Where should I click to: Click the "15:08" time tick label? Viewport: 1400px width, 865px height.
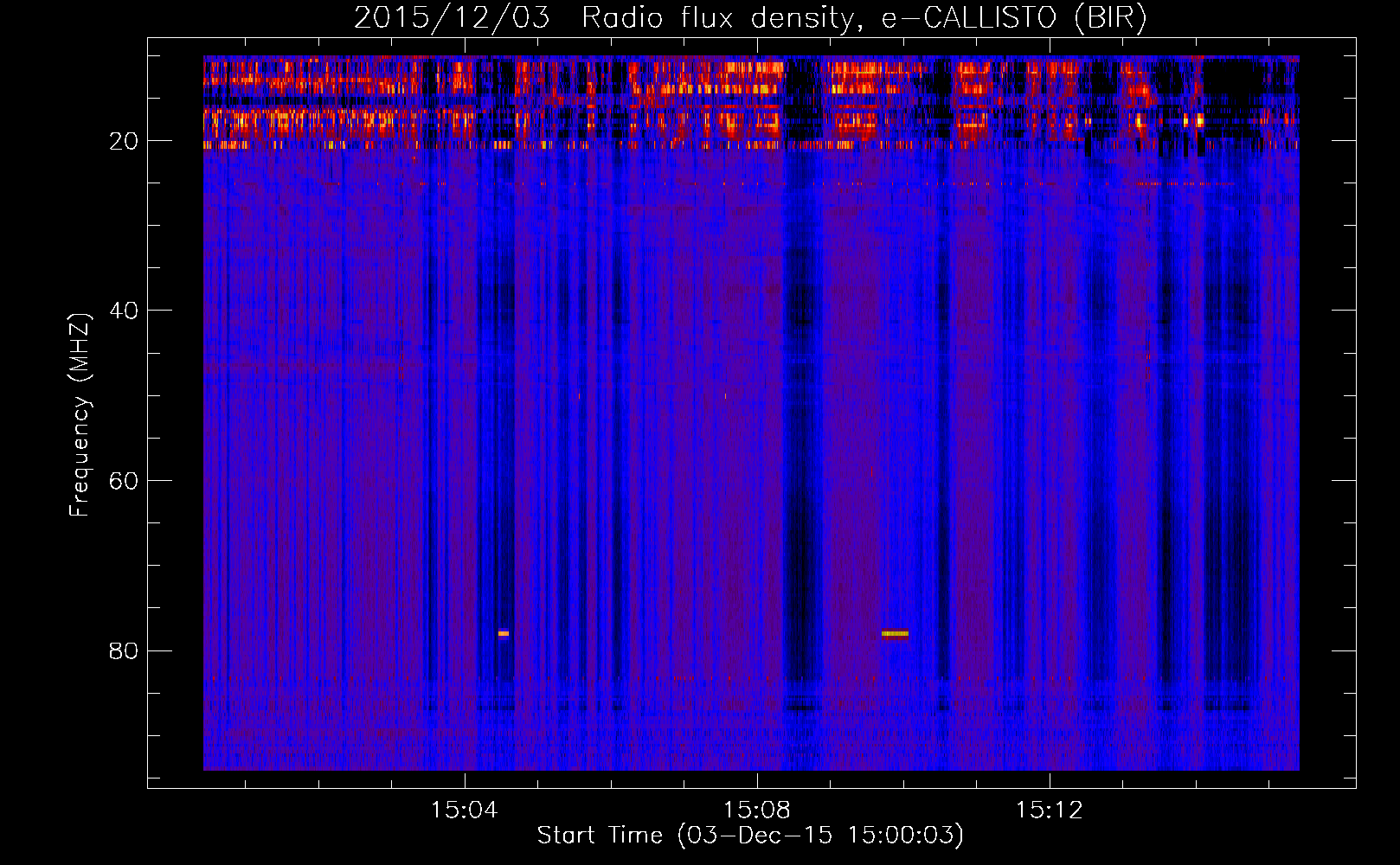757,811
